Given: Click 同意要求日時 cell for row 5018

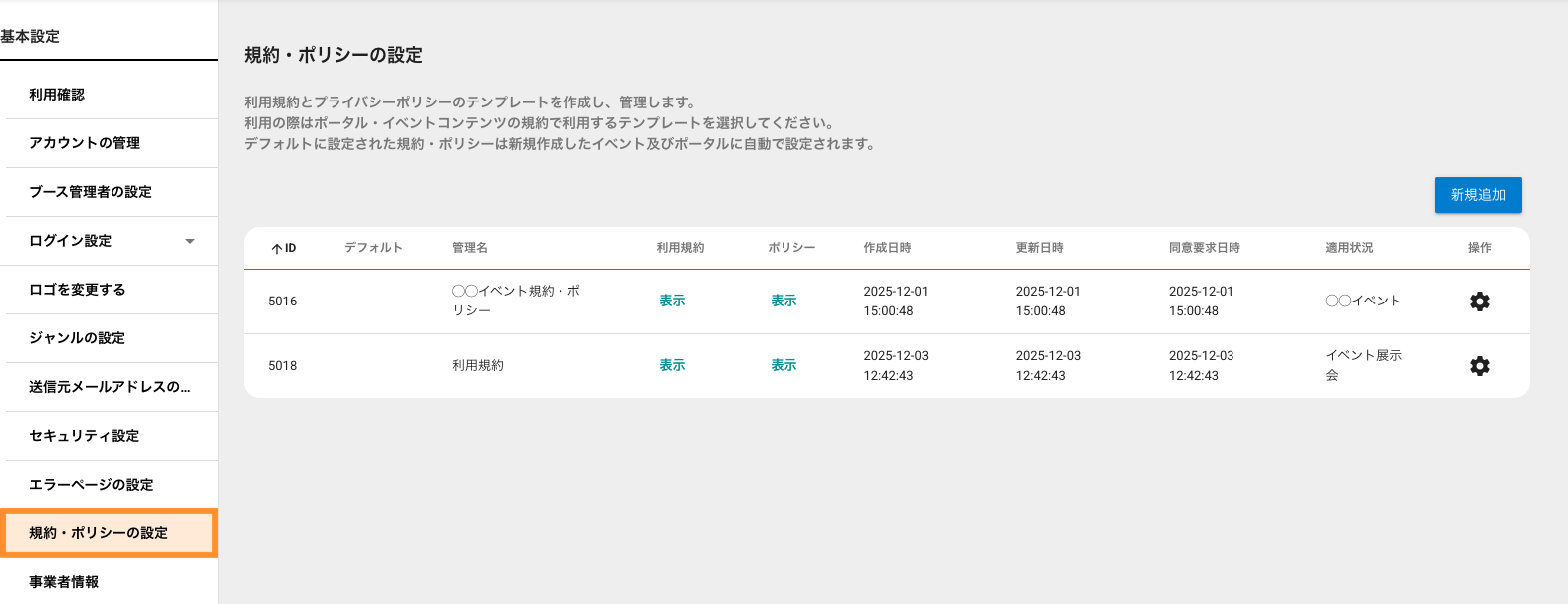Looking at the screenshot, I should [1202, 366].
